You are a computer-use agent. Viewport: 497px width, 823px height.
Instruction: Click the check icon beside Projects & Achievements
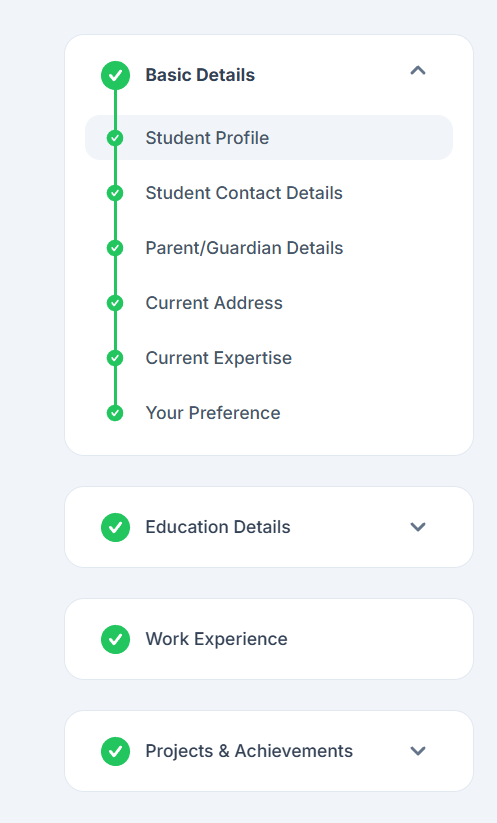[115, 751]
